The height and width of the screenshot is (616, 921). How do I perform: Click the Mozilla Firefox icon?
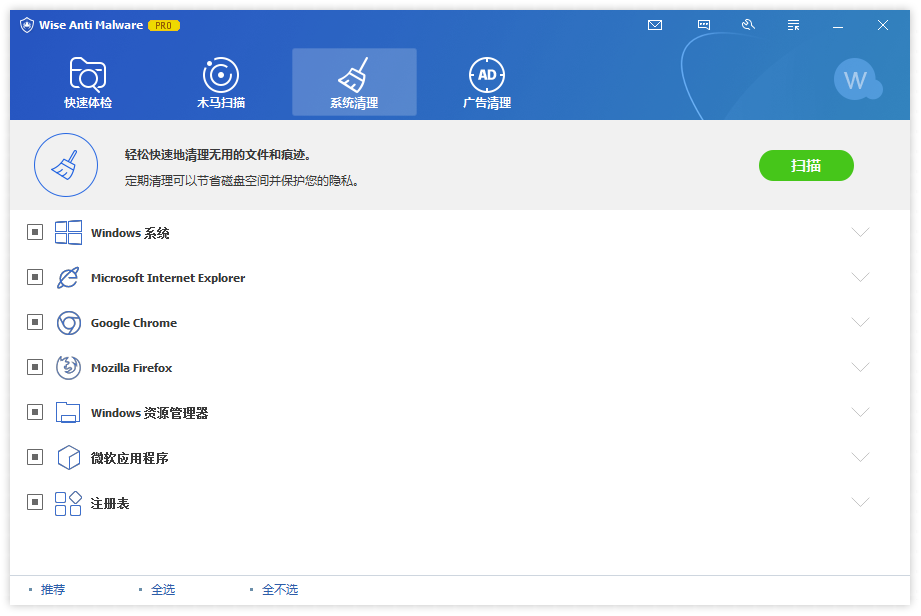(x=68, y=368)
